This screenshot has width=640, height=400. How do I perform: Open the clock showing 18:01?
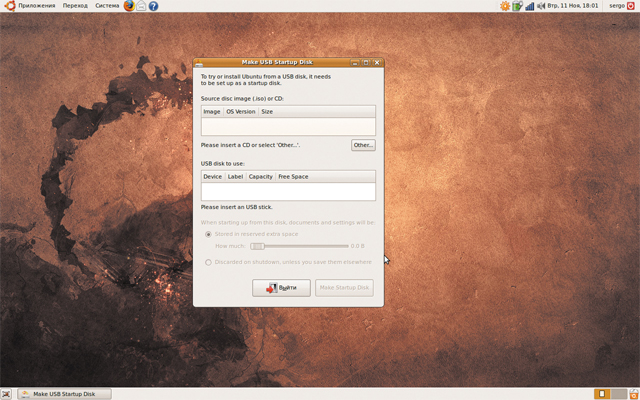[x=573, y=6]
